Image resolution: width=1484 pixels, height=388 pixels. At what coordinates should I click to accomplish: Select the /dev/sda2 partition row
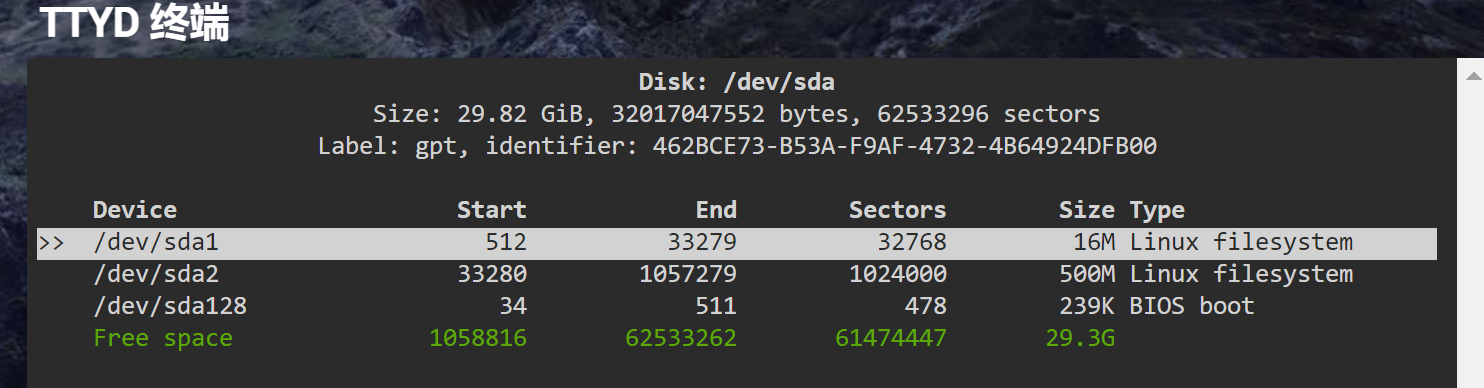point(737,275)
